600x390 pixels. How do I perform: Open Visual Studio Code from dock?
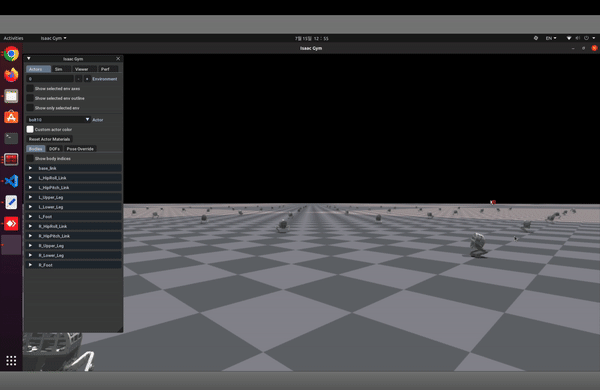coord(11,181)
